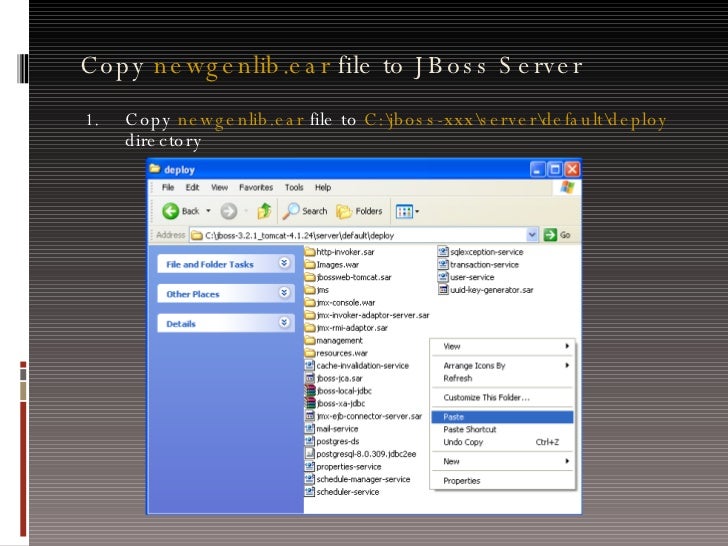Expand File and Folder Tasks panel
The image size is (728, 546).
click(284, 263)
